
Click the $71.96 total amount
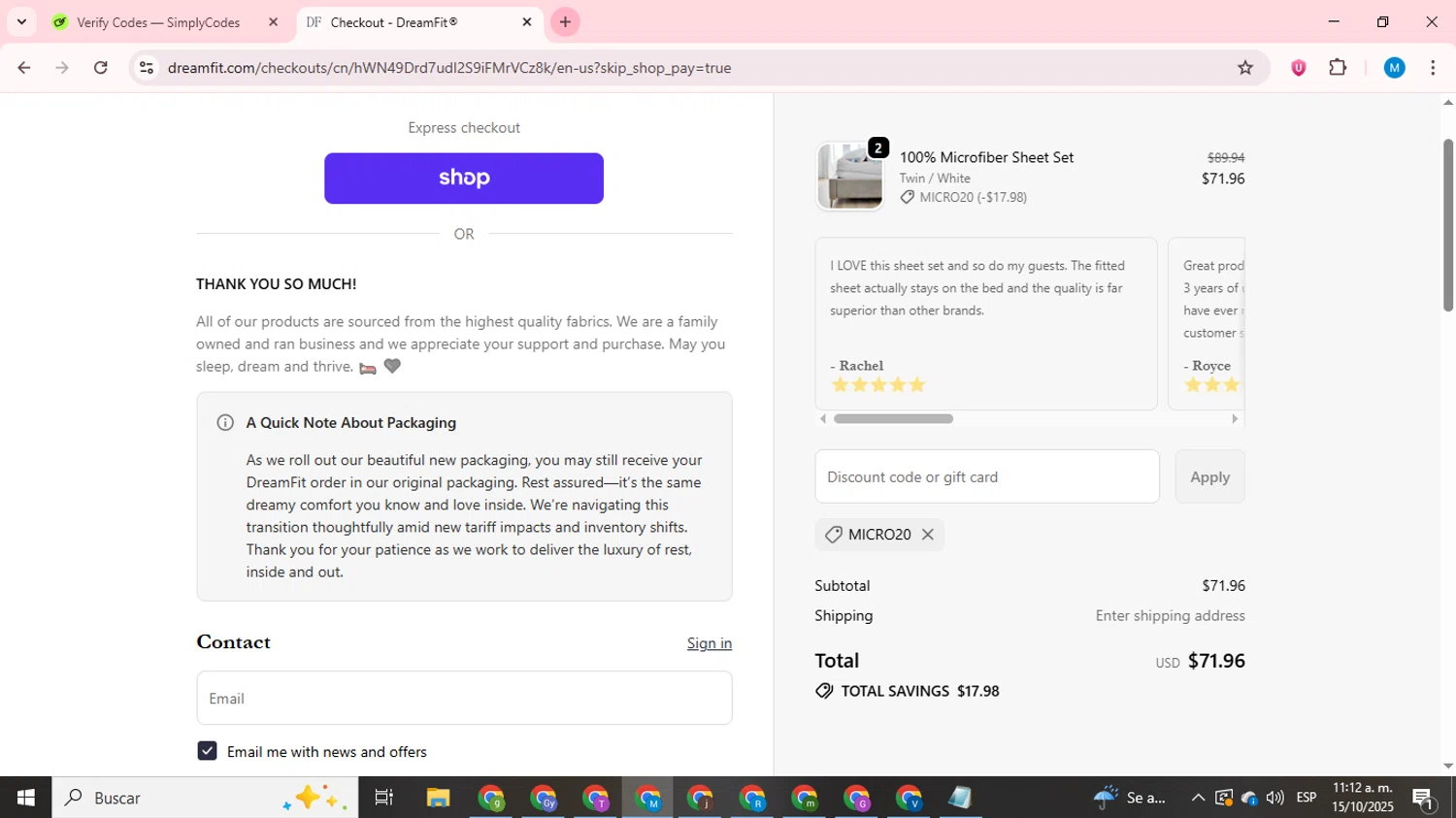[x=1216, y=661]
